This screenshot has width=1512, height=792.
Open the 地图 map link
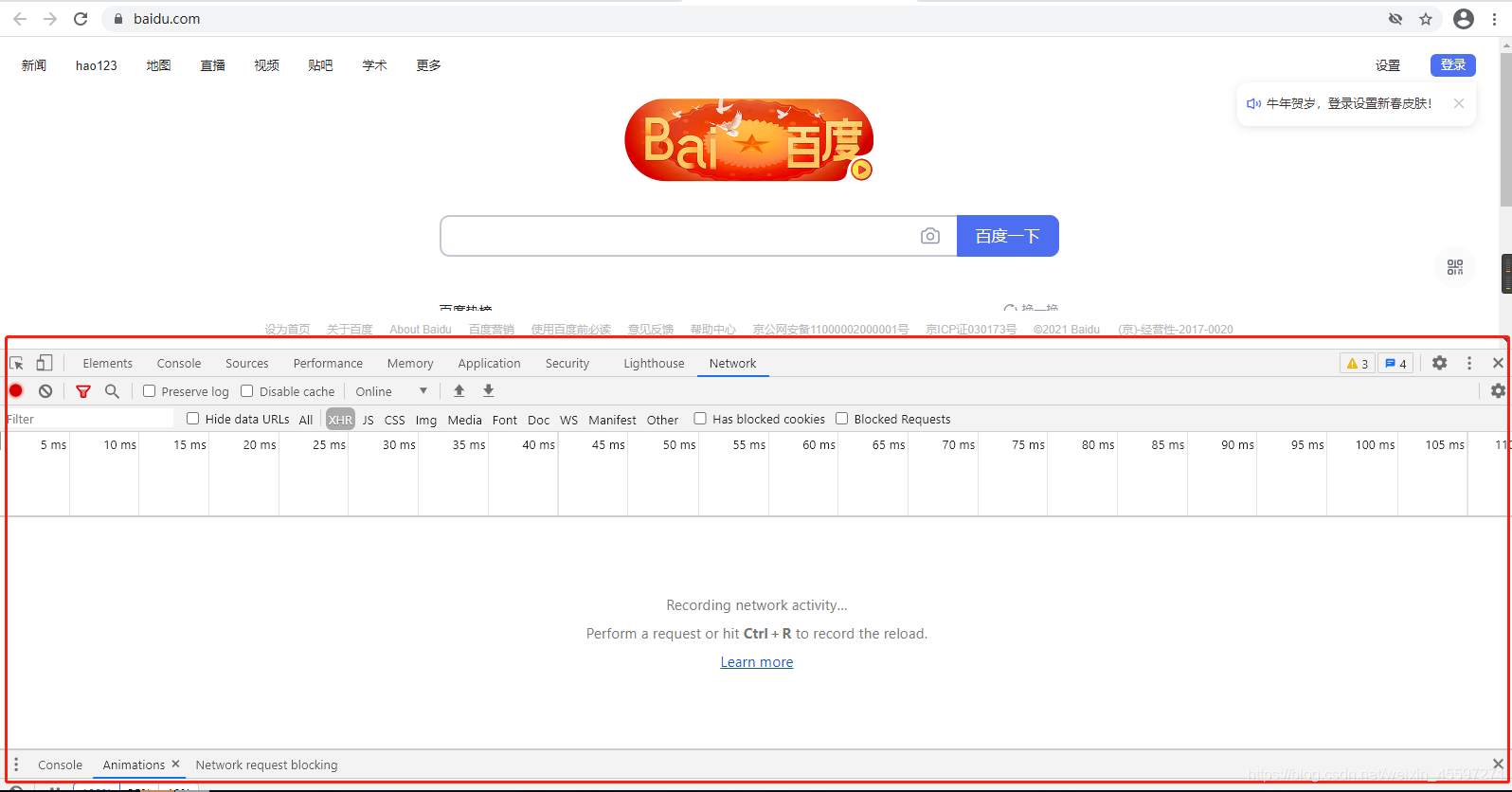[158, 65]
